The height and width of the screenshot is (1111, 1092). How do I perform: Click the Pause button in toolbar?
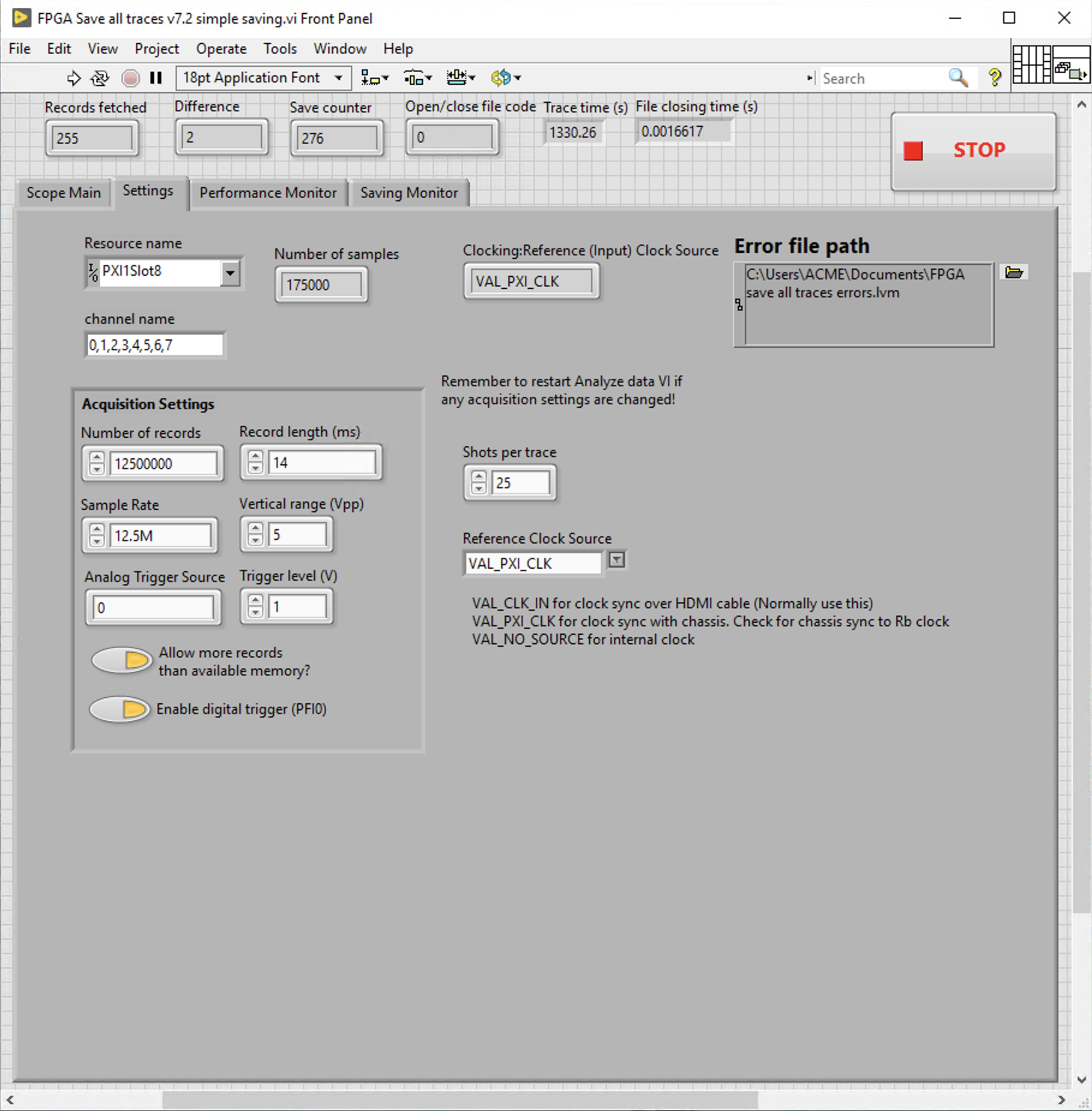[x=156, y=78]
